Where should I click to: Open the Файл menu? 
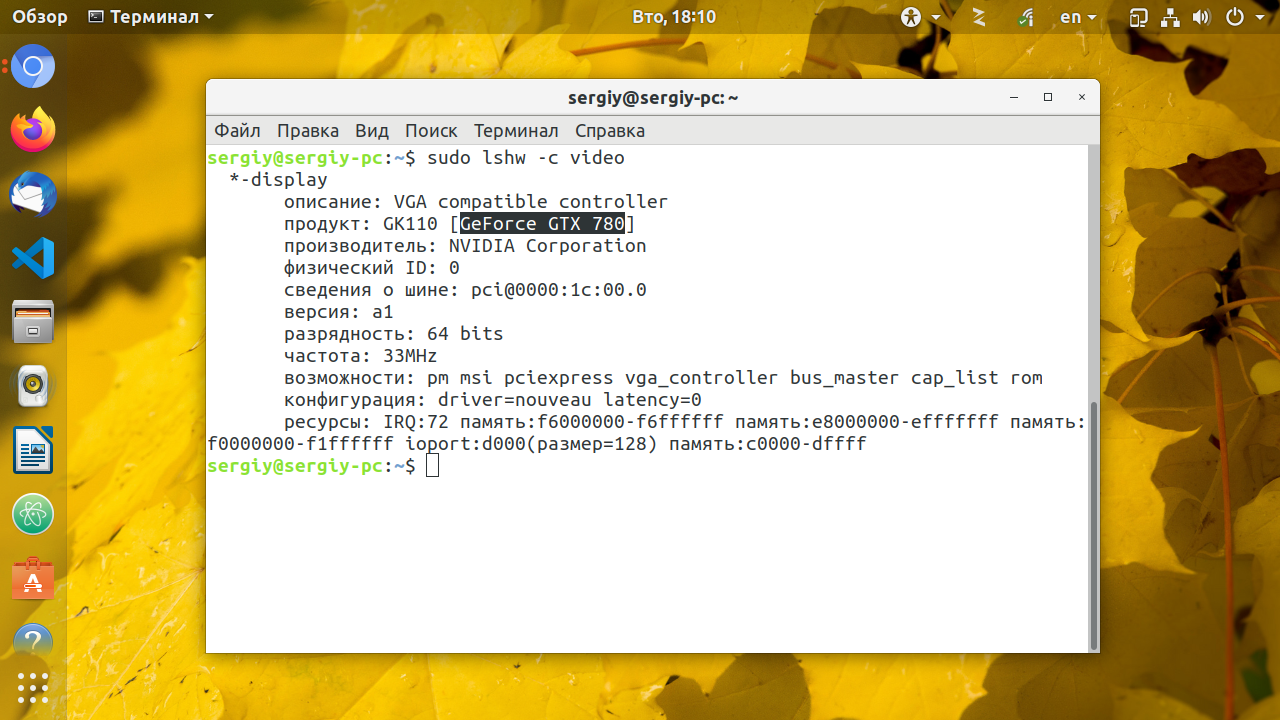pos(237,131)
